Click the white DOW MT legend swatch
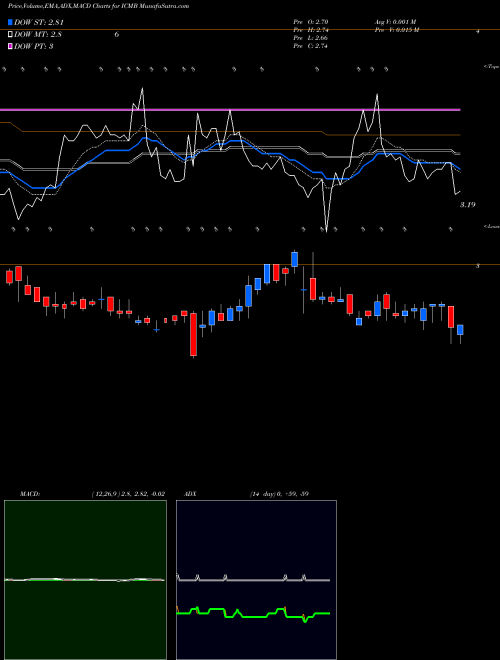Screen dimensions: 500x660 coord(10,34)
